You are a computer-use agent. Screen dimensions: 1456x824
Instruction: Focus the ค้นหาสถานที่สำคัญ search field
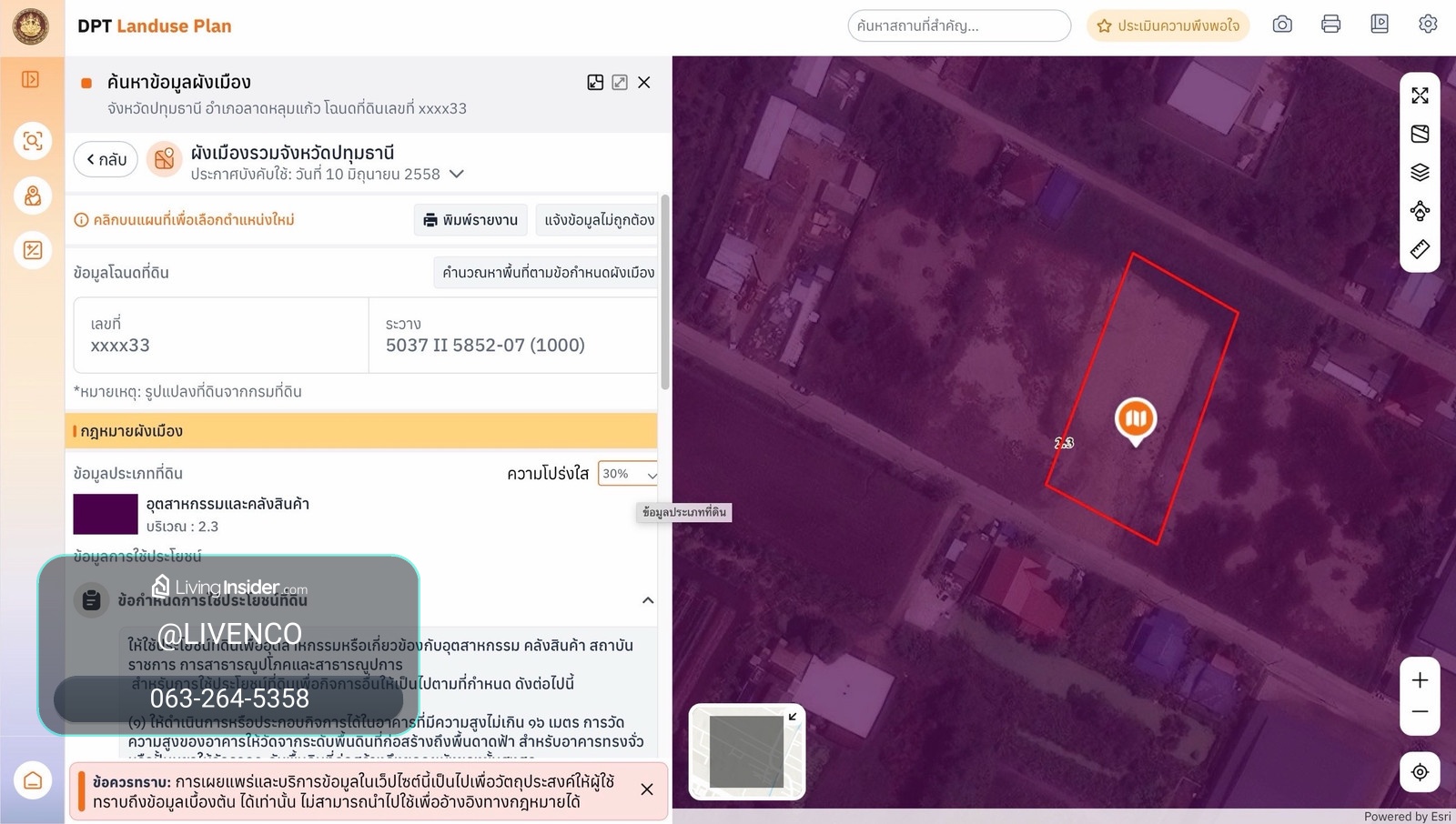(959, 25)
